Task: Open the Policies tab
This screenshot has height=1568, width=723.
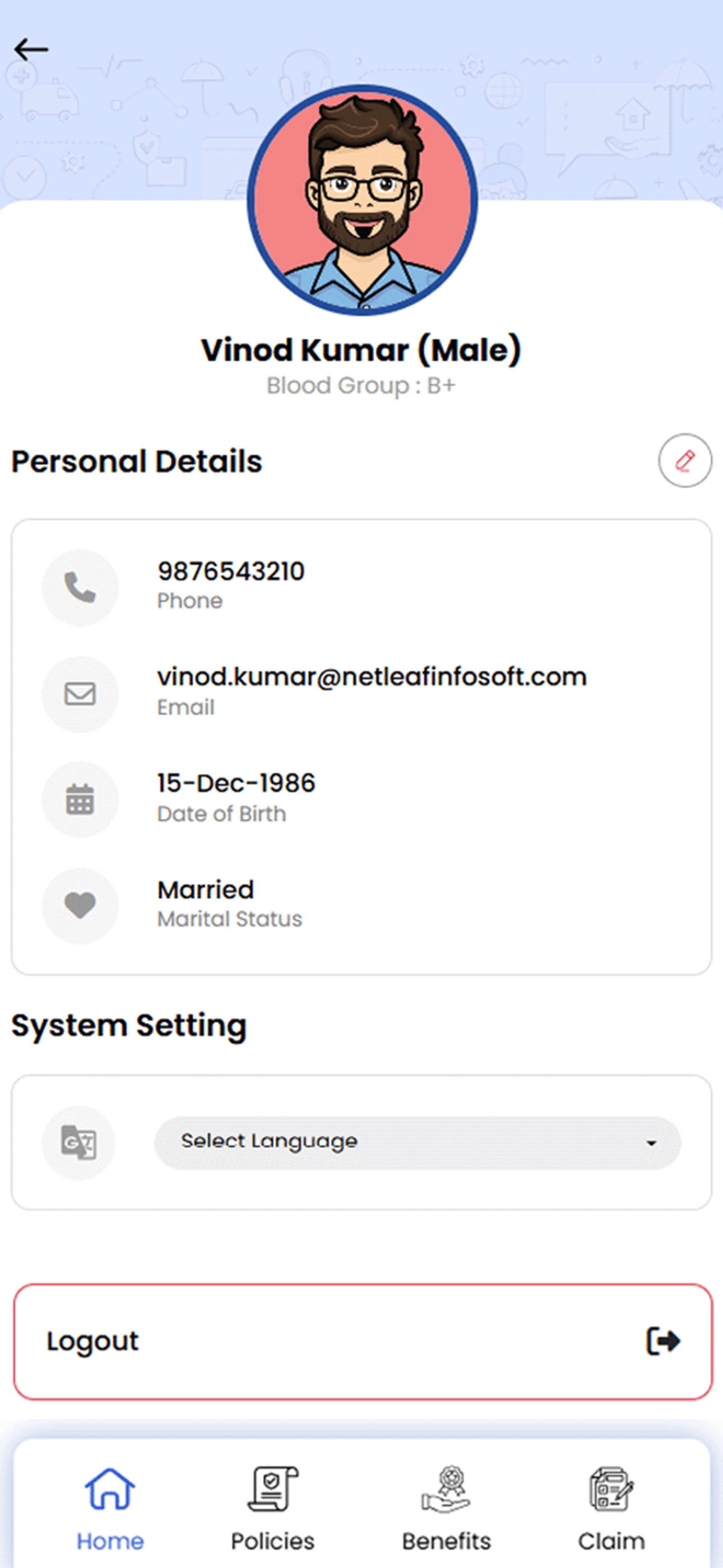Action: point(272,1509)
